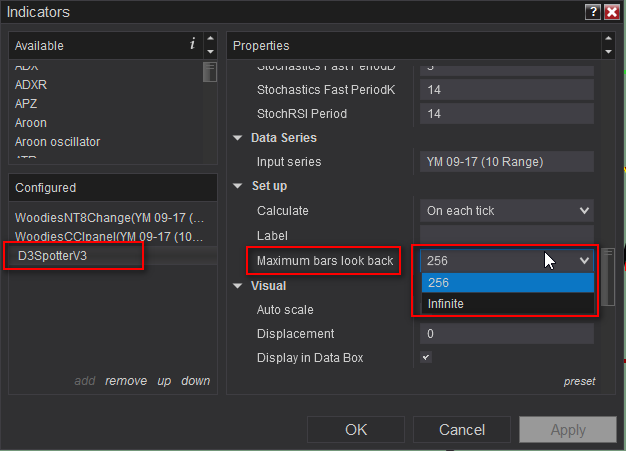This screenshot has width=626, height=451.
Task: Toggle Display in Data Box checkbox
Action: click(426, 357)
